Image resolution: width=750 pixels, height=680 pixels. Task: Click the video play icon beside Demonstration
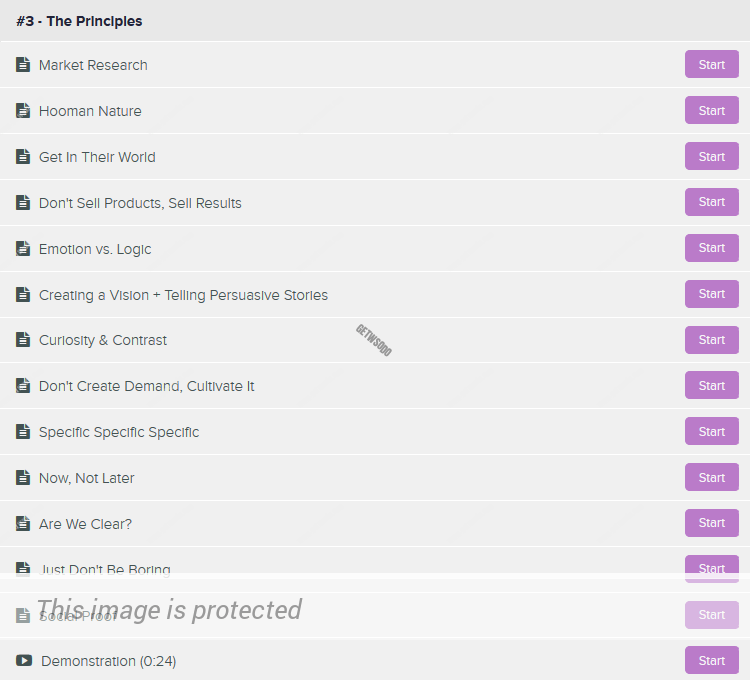[24, 661]
